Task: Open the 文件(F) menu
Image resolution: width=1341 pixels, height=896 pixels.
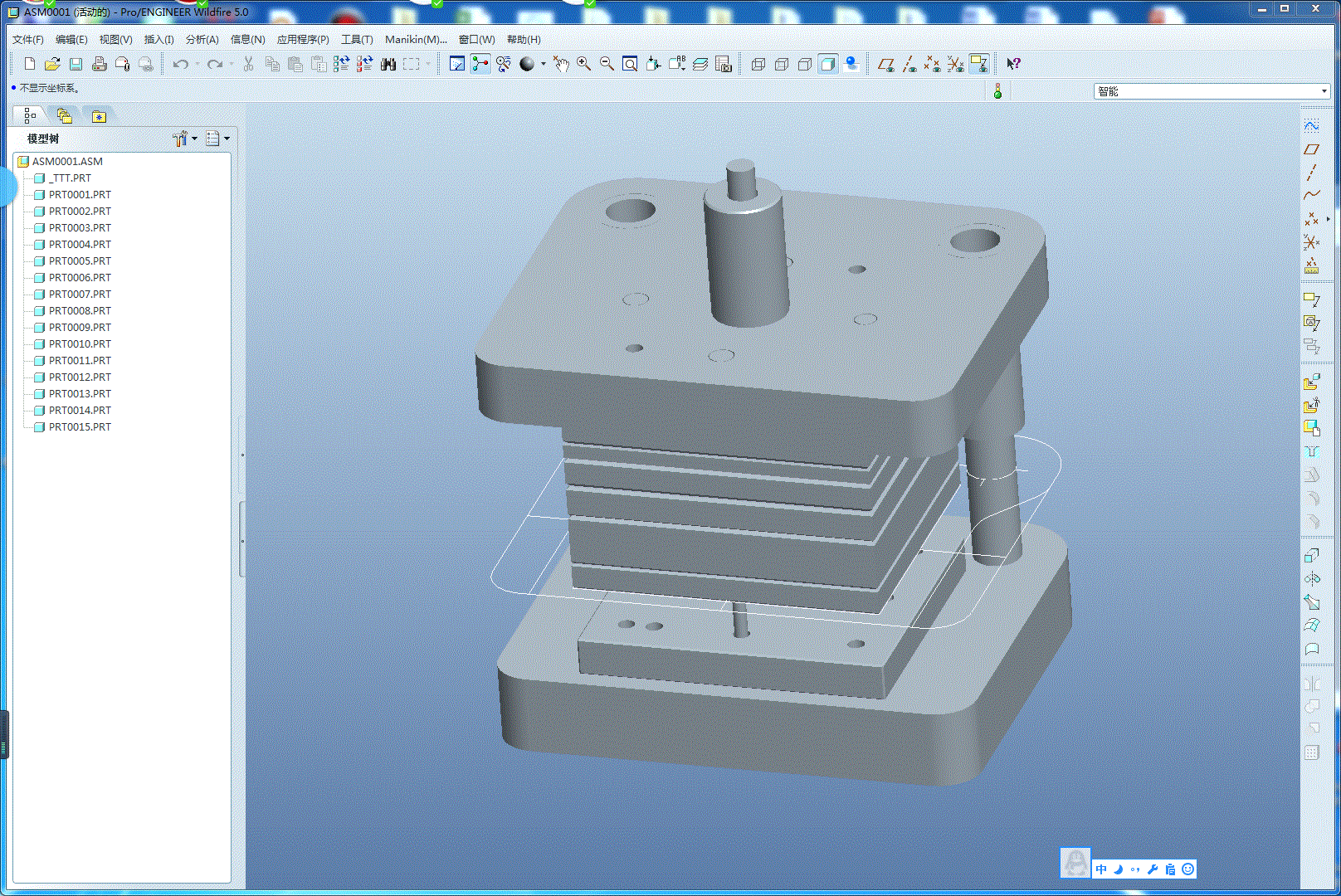Action: (x=28, y=40)
